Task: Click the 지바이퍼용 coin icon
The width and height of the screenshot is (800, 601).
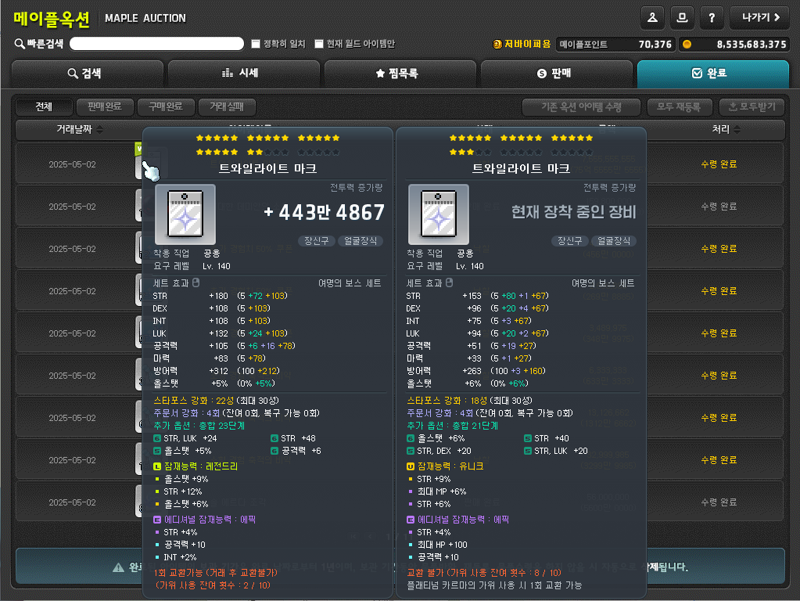Action: (497, 44)
